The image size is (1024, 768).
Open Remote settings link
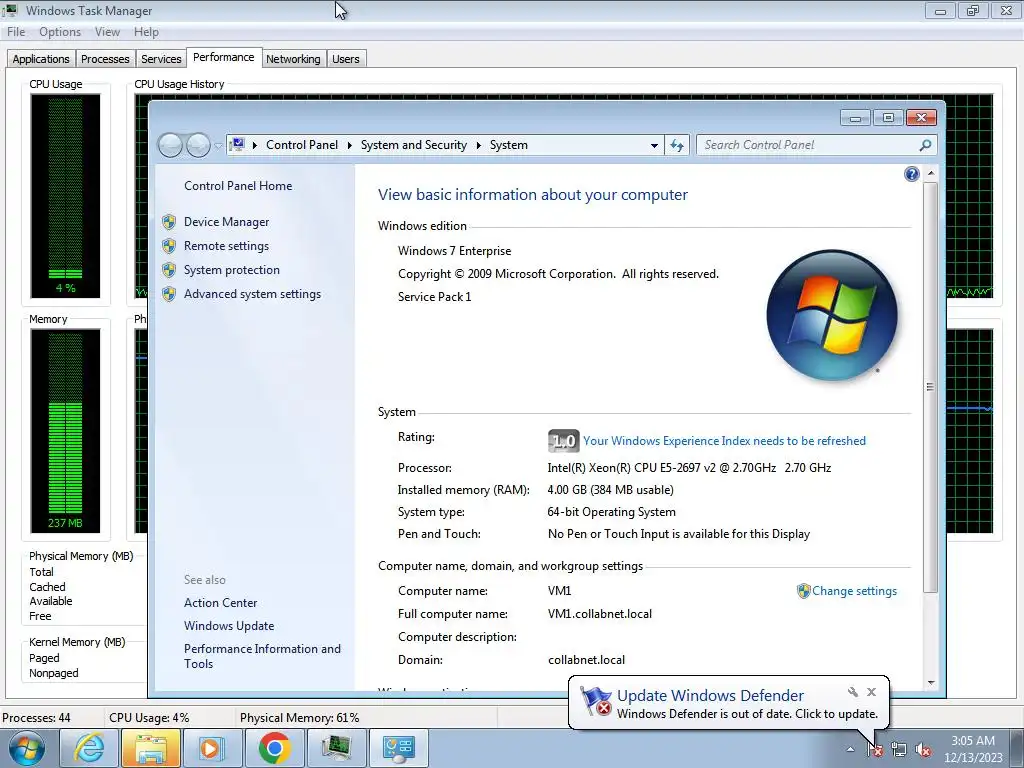click(x=226, y=246)
